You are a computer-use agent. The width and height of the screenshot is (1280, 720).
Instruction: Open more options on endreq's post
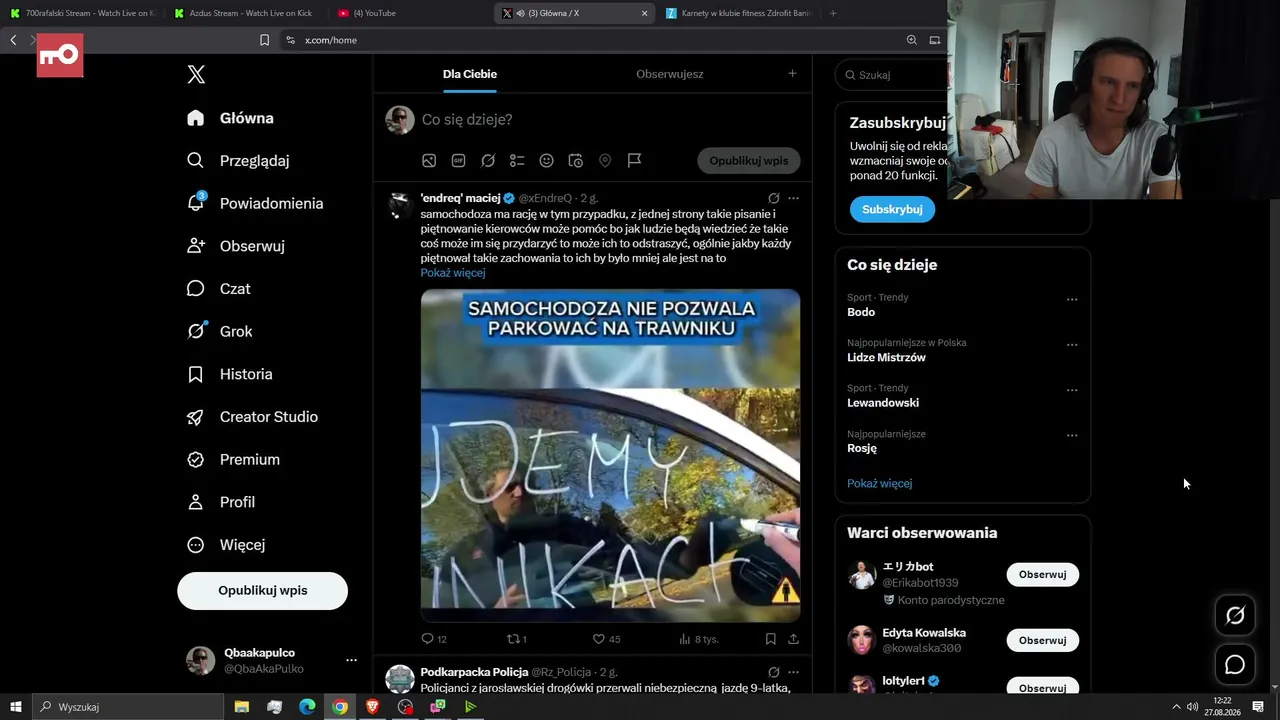(794, 198)
